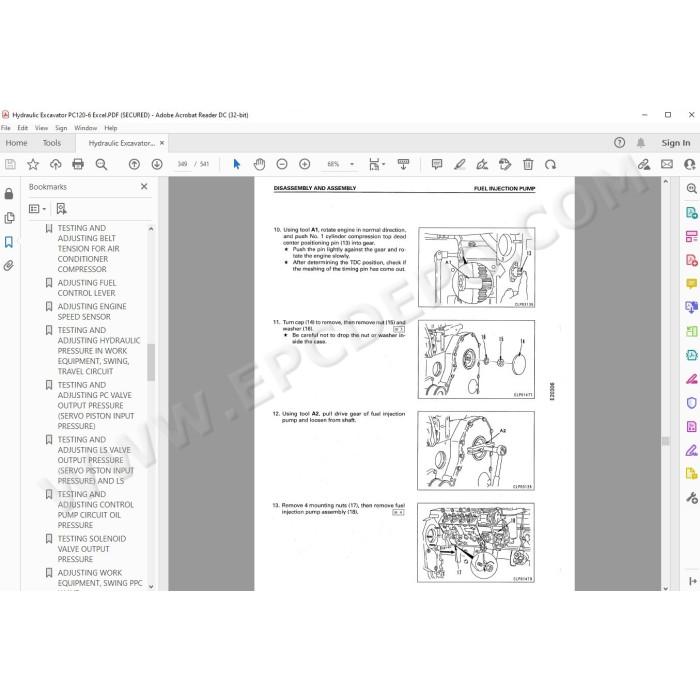Image resolution: width=700 pixels, height=700 pixels.
Task: Open bookmark ADJUSTING ENGINE SPEED SENSOR
Action: pos(92,312)
